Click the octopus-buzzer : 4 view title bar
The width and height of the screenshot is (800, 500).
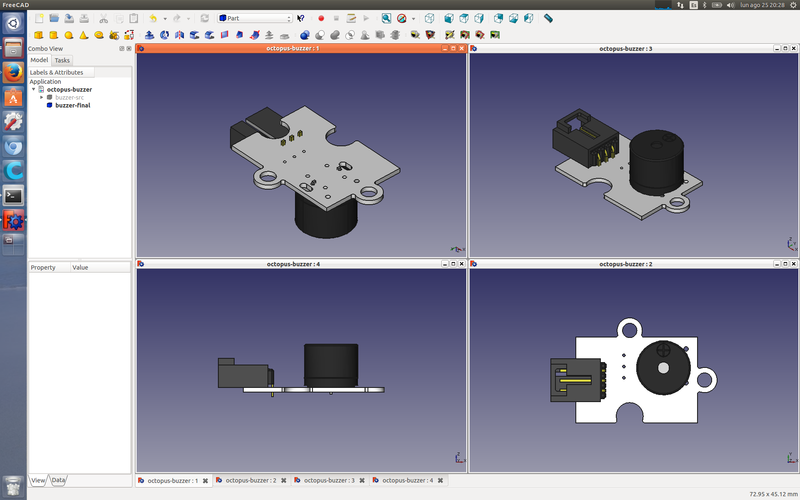[x=291, y=264]
